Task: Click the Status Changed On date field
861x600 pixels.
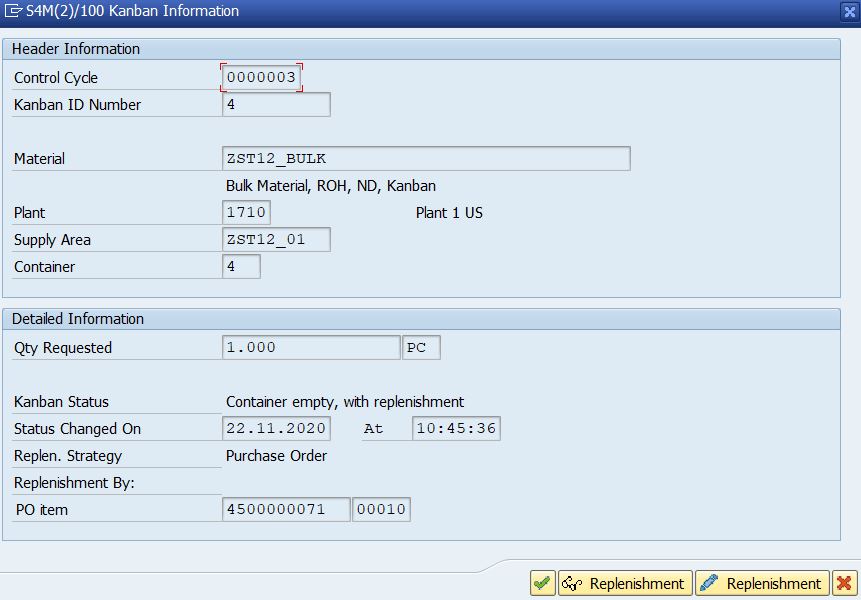Action: tap(276, 428)
